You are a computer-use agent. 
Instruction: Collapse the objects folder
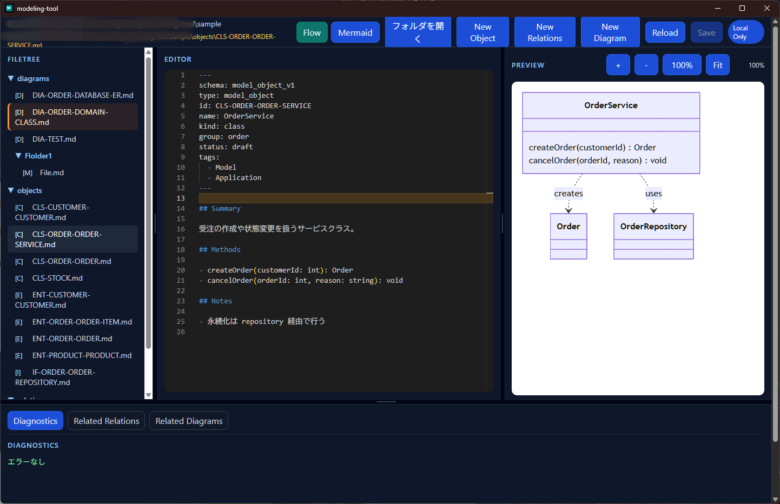point(10,190)
